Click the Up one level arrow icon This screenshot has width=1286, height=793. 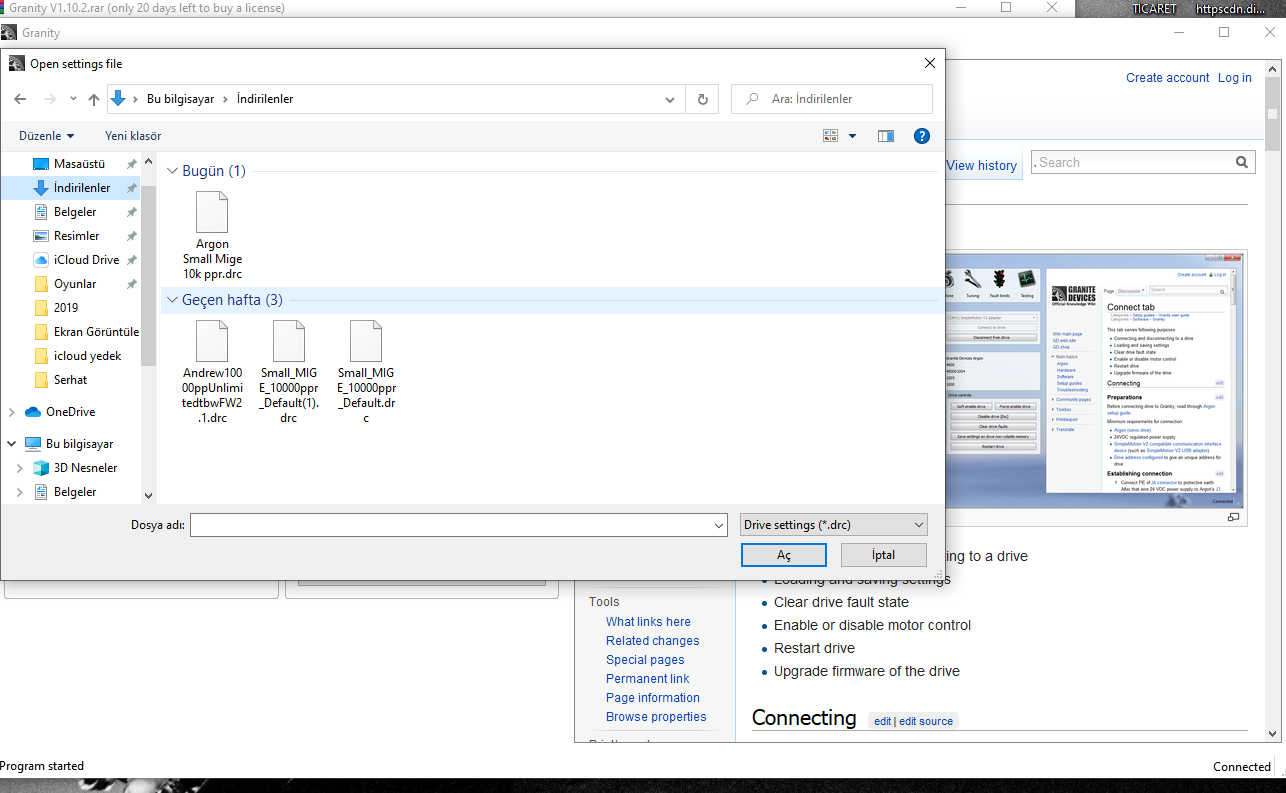click(94, 99)
